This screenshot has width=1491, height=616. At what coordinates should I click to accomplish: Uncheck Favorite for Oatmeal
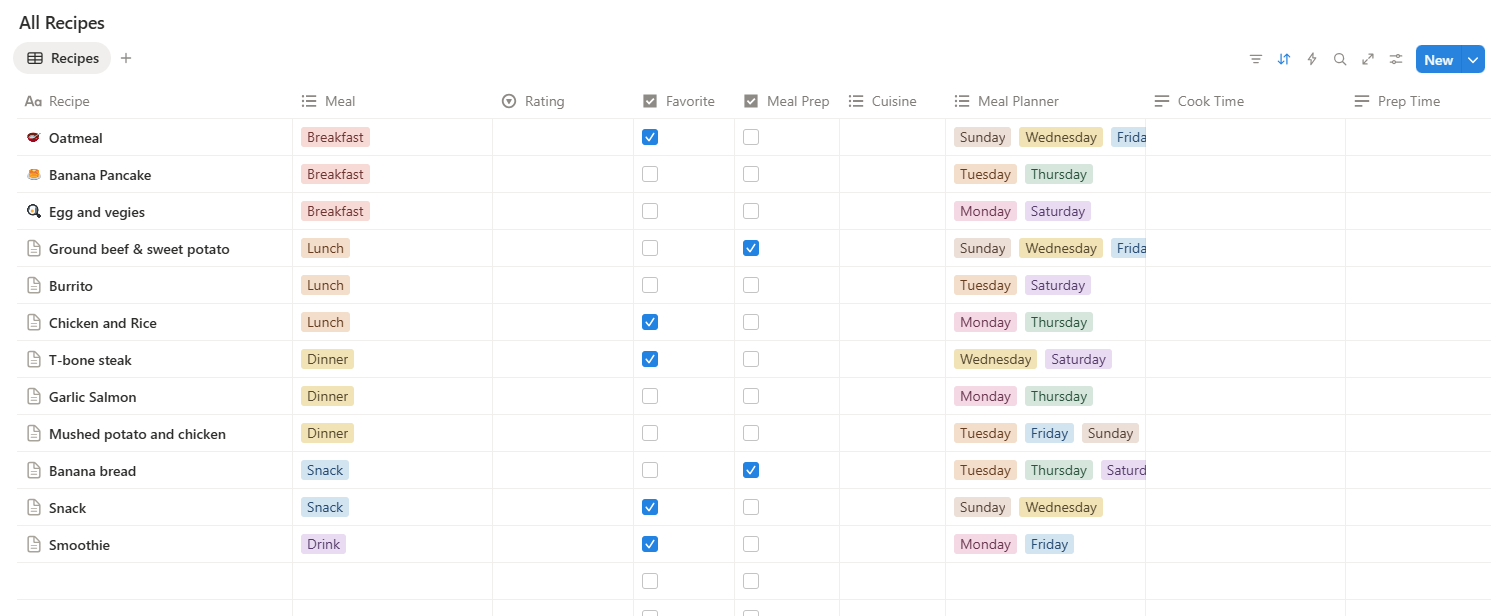pyautogui.click(x=650, y=138)
